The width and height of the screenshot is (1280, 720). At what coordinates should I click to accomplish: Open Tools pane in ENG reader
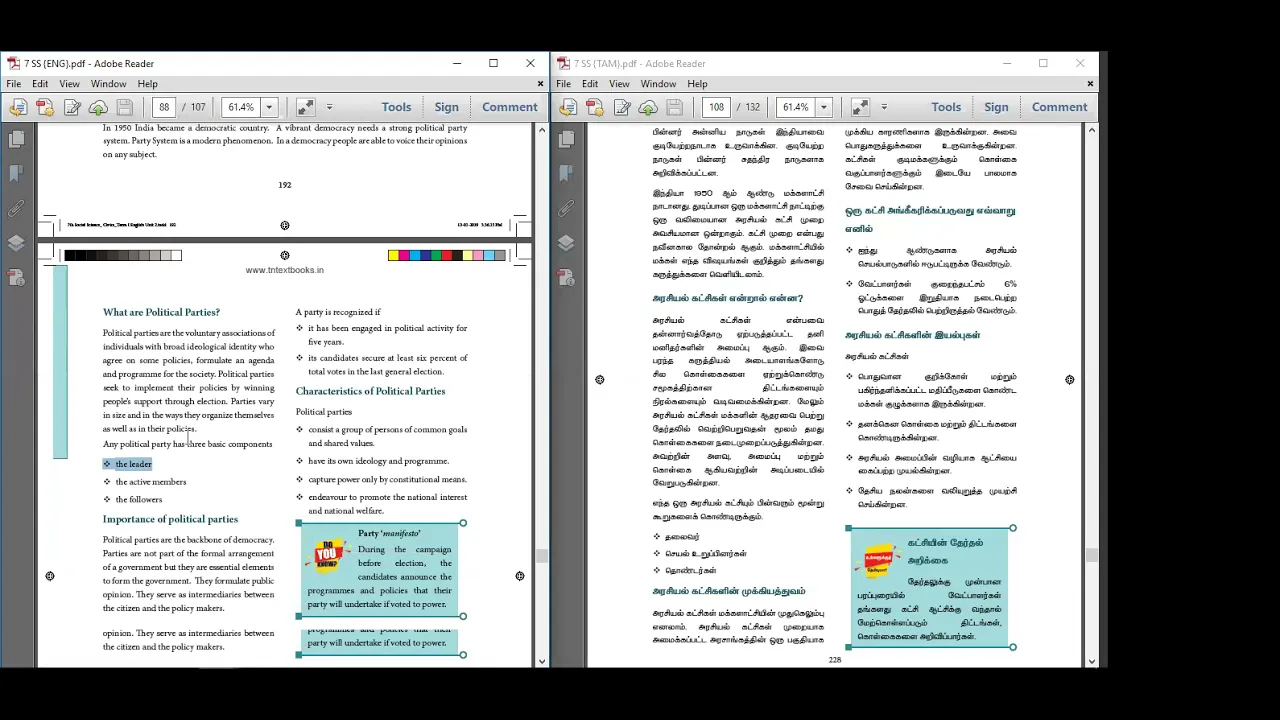(396, 107)
